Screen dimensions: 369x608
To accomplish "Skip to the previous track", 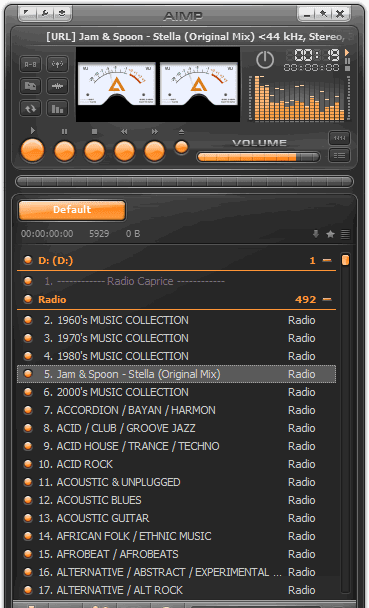I will click(124, 151).
